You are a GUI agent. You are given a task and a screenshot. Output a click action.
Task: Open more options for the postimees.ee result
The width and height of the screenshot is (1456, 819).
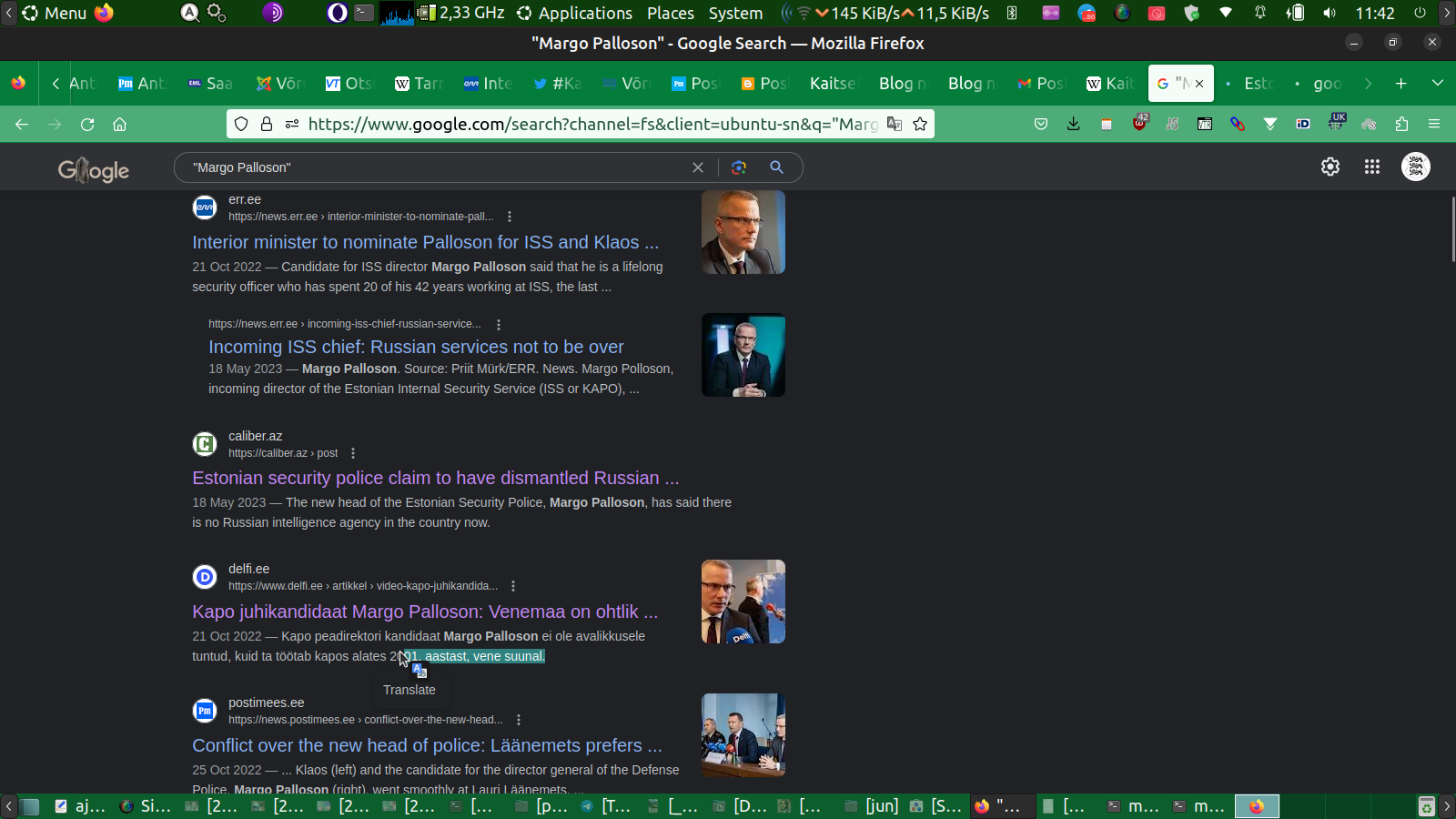519,720
